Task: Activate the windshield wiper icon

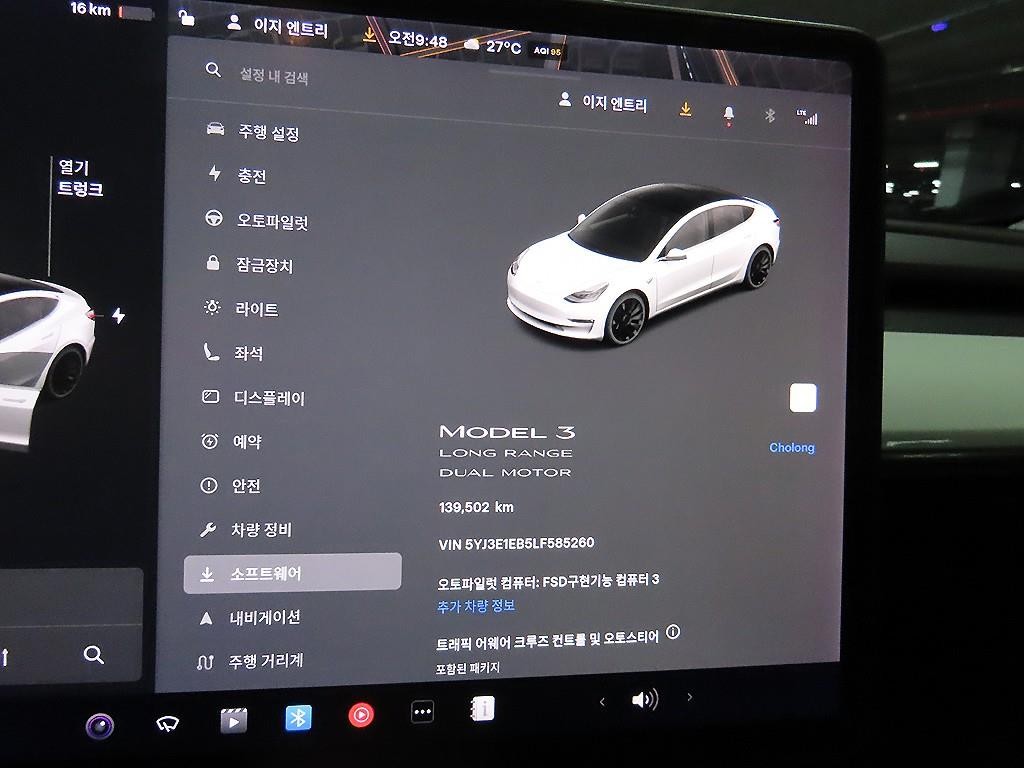Action: point(168,724)
